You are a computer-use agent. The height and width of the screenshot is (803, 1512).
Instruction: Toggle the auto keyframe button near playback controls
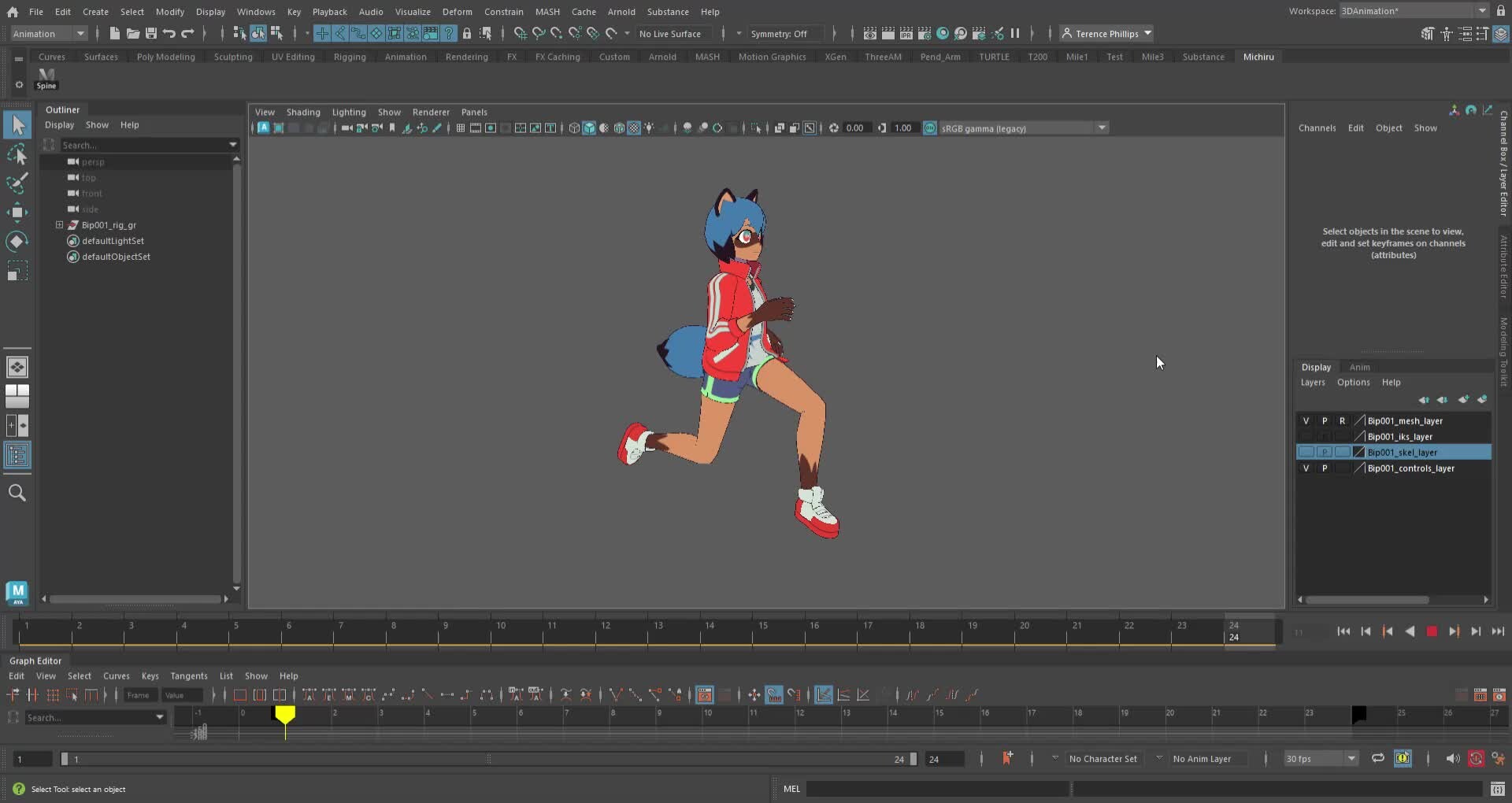1477,758
